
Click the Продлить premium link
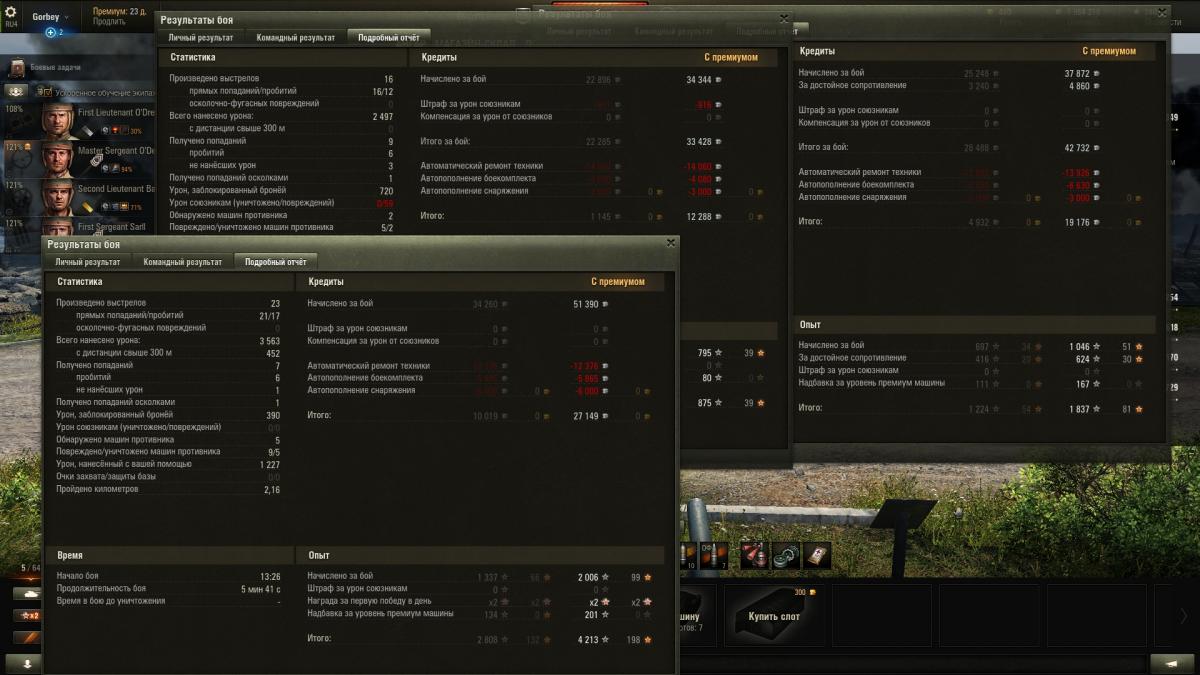click(108, 22)
